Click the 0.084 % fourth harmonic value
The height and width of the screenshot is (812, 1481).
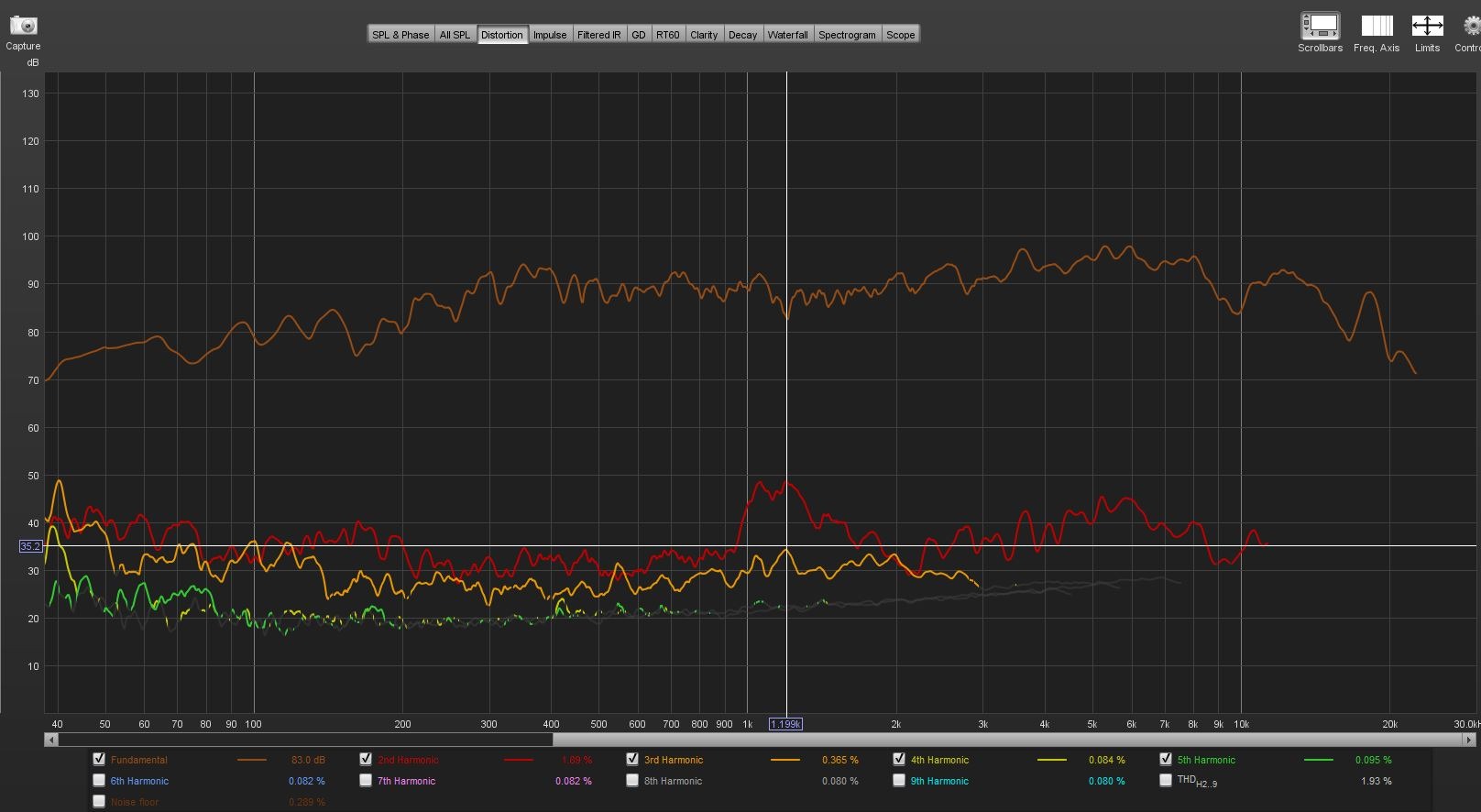pos(1107,760)
